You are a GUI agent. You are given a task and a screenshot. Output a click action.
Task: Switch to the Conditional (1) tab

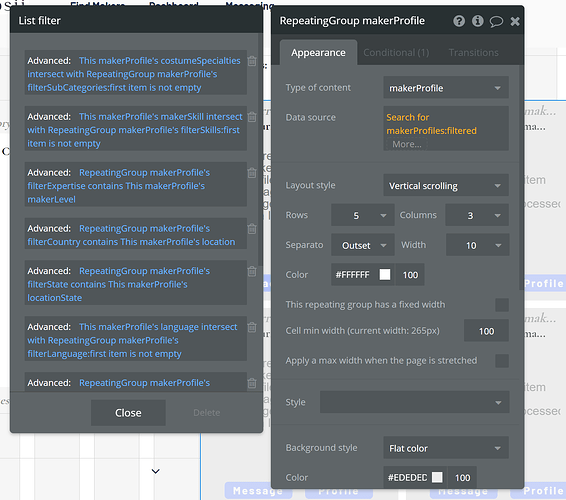(396, 53)
